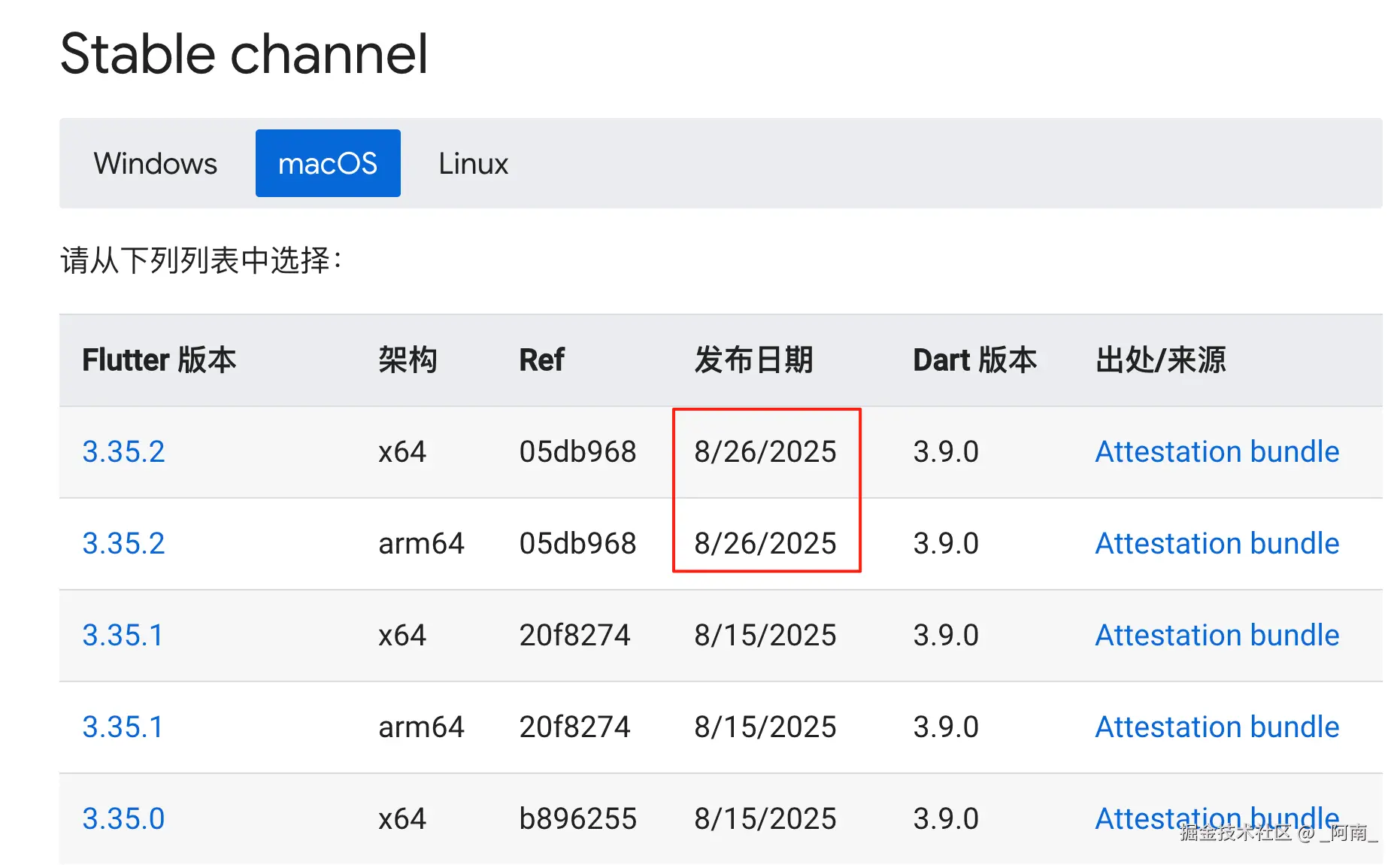Select the 3.35.1 arm64 version link
The image size is (1400, 865).
click(123, 727)
